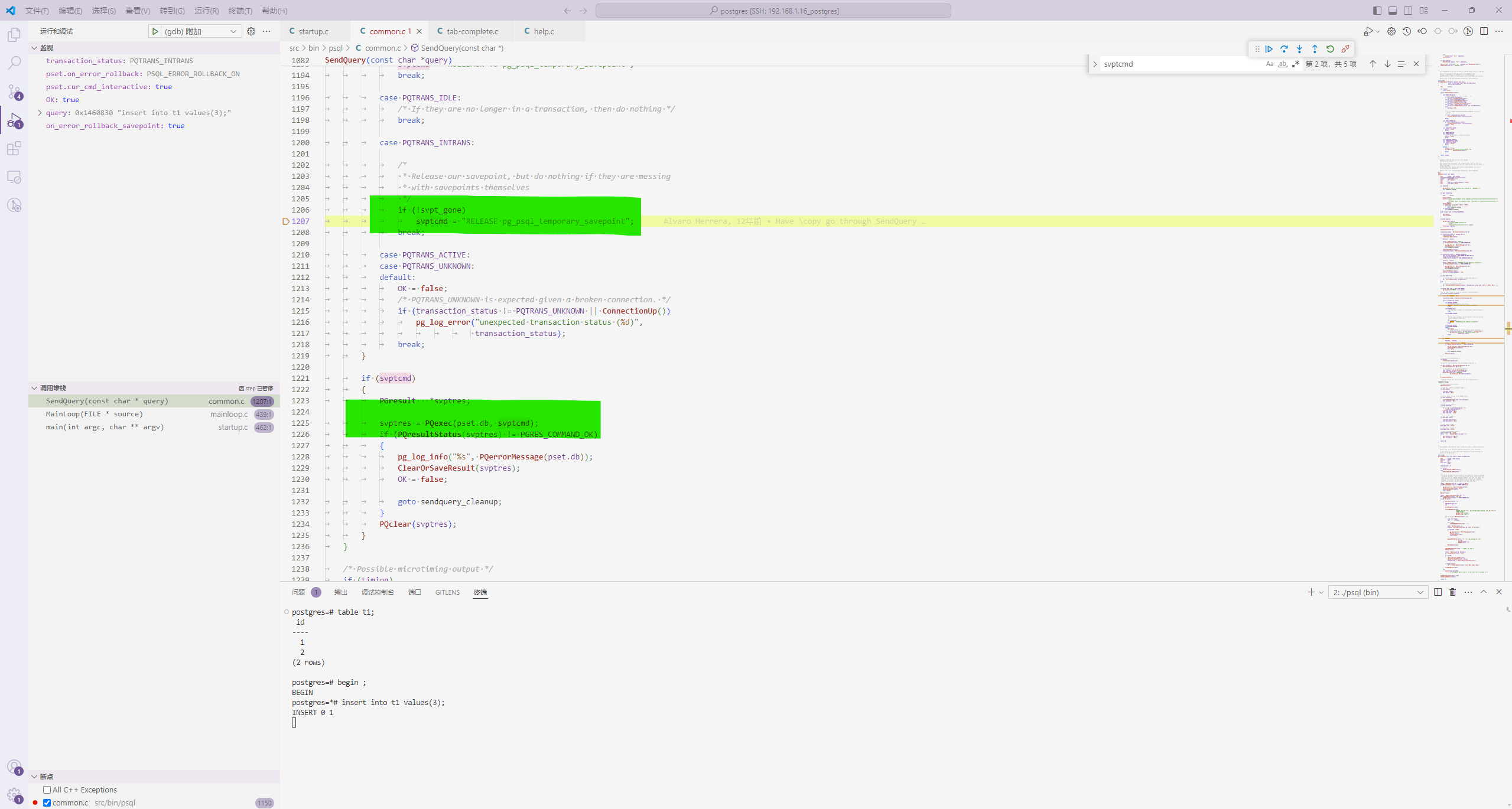Collapse the 调用堆栈 call stack section
This screenshot has height=809, width=1512.
(x=34, y=388)
